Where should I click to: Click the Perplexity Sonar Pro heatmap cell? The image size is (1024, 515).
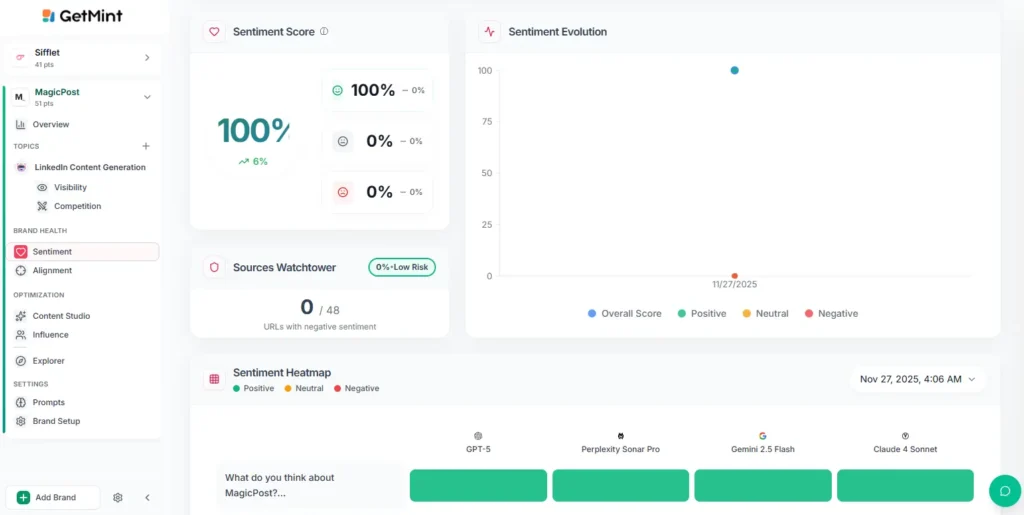pyautogui.click(x=620, y=486)
